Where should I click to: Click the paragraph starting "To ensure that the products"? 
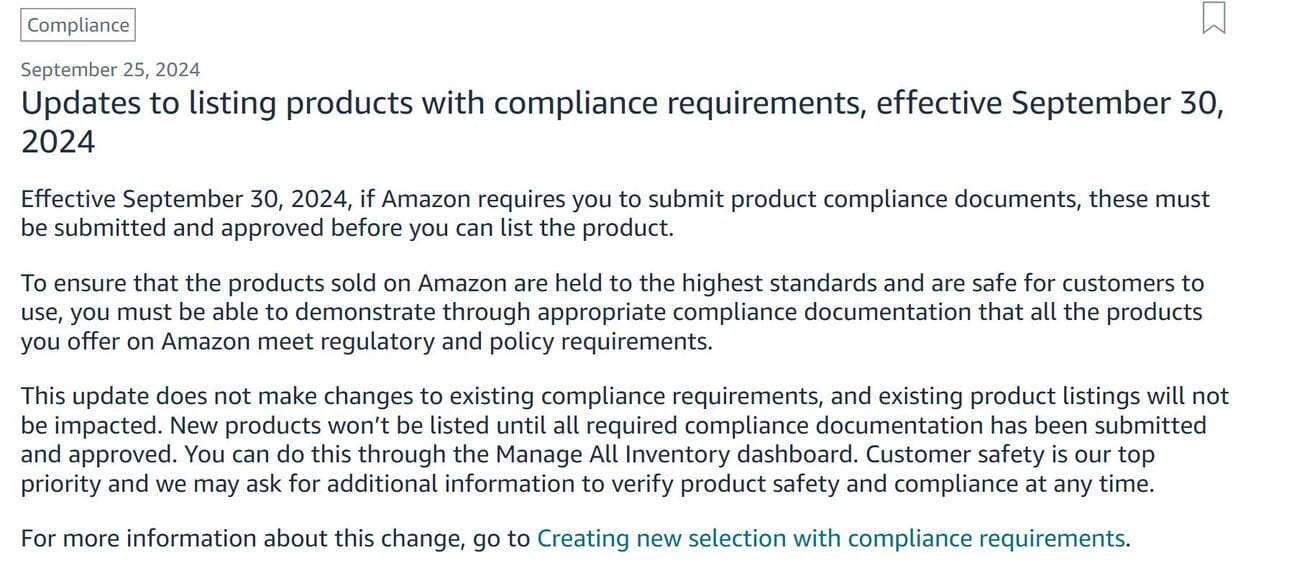pyautogui.click(x=612, y=312)
